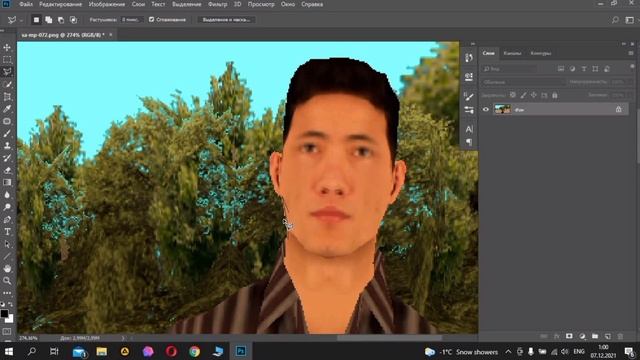Viewport: 640px width, 360px height.
Task: Open the Изображение menu
Action: click(107, 4)
